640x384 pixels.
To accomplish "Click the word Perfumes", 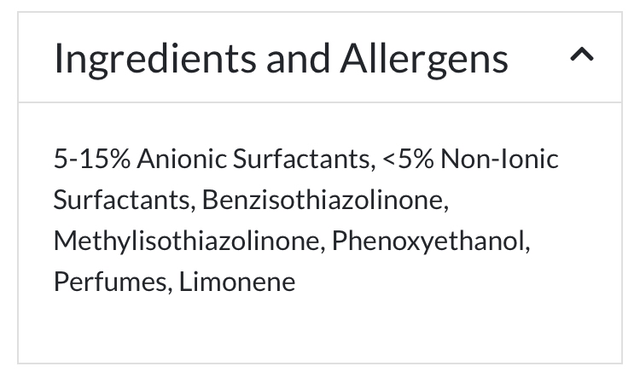I will click(x=110, y=282).
